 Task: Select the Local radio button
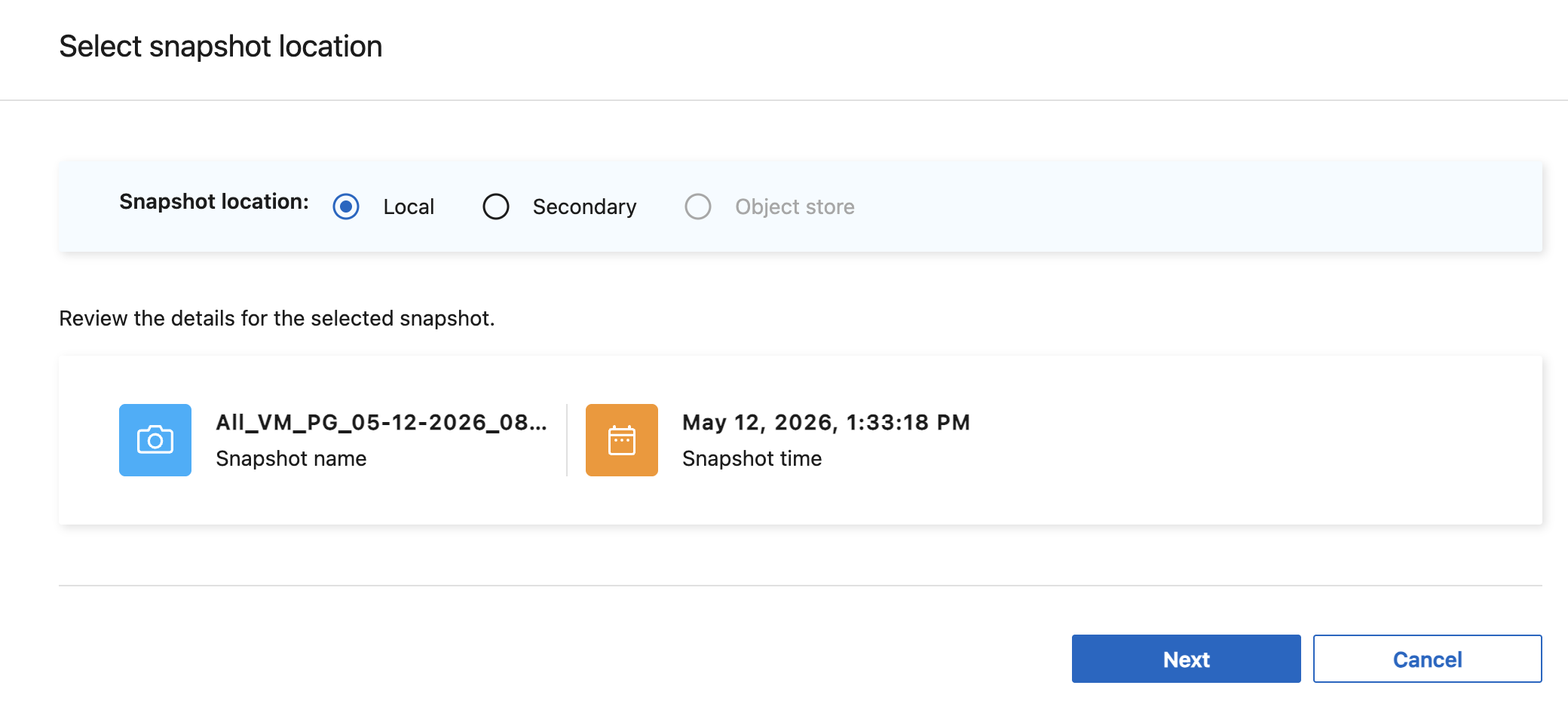pyautogui.click(x=346, y=207)
